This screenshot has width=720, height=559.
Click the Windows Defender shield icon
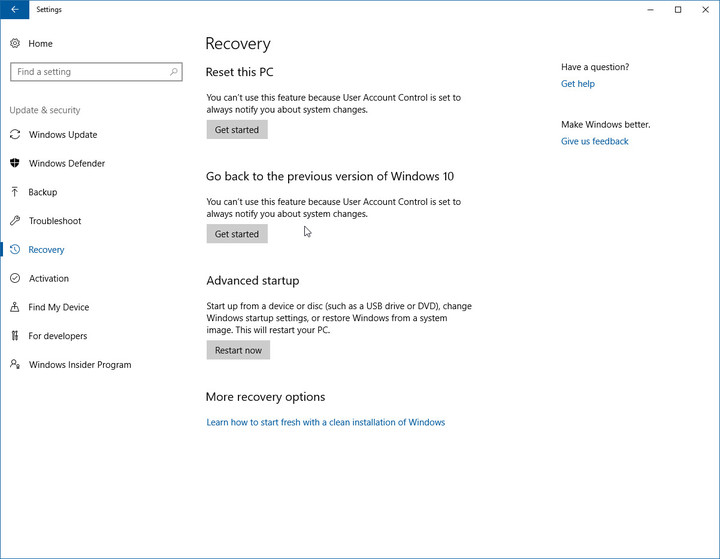tap(15, 163)
